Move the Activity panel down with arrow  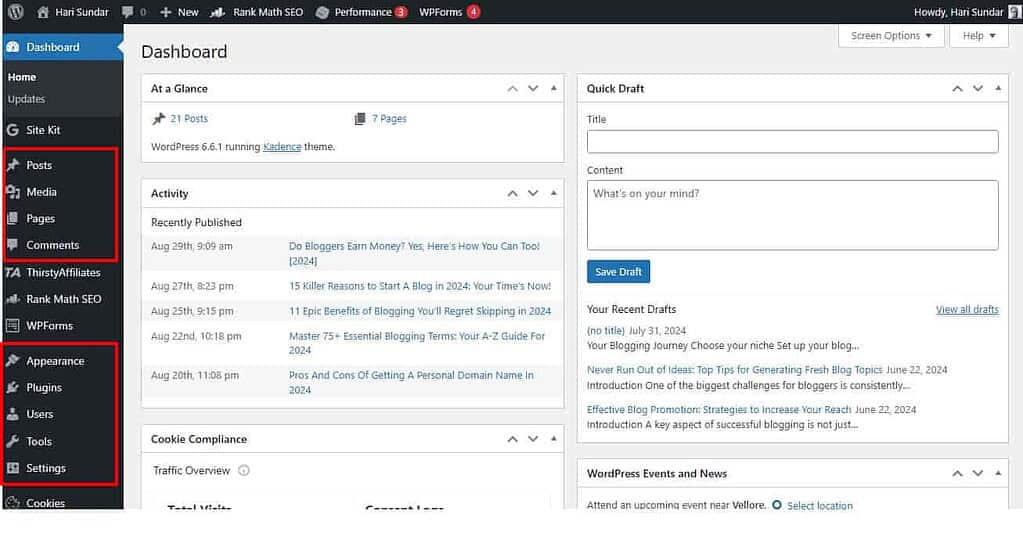tap(533, 193)
